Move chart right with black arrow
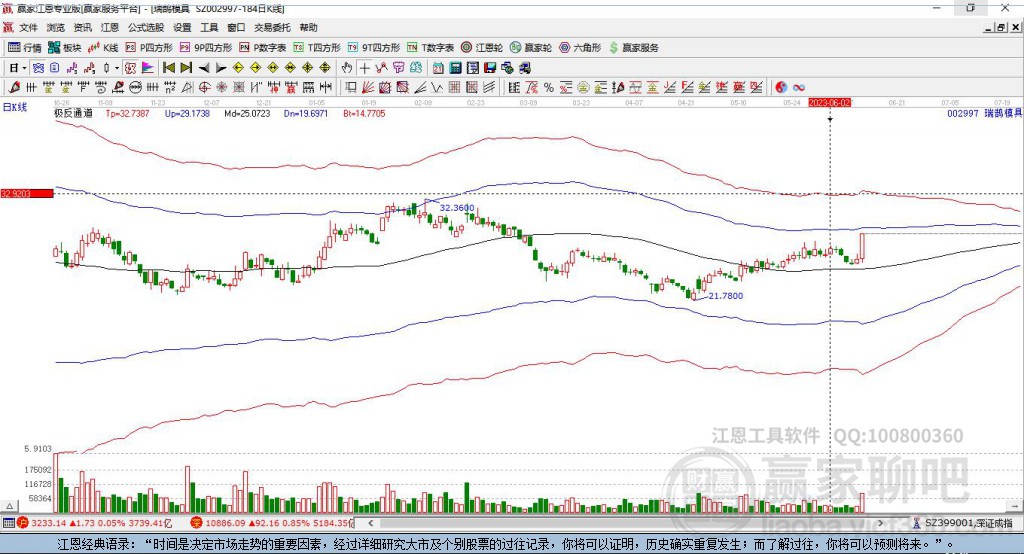This screenshot has width=1024, height=554. click(x=221, y=68)
